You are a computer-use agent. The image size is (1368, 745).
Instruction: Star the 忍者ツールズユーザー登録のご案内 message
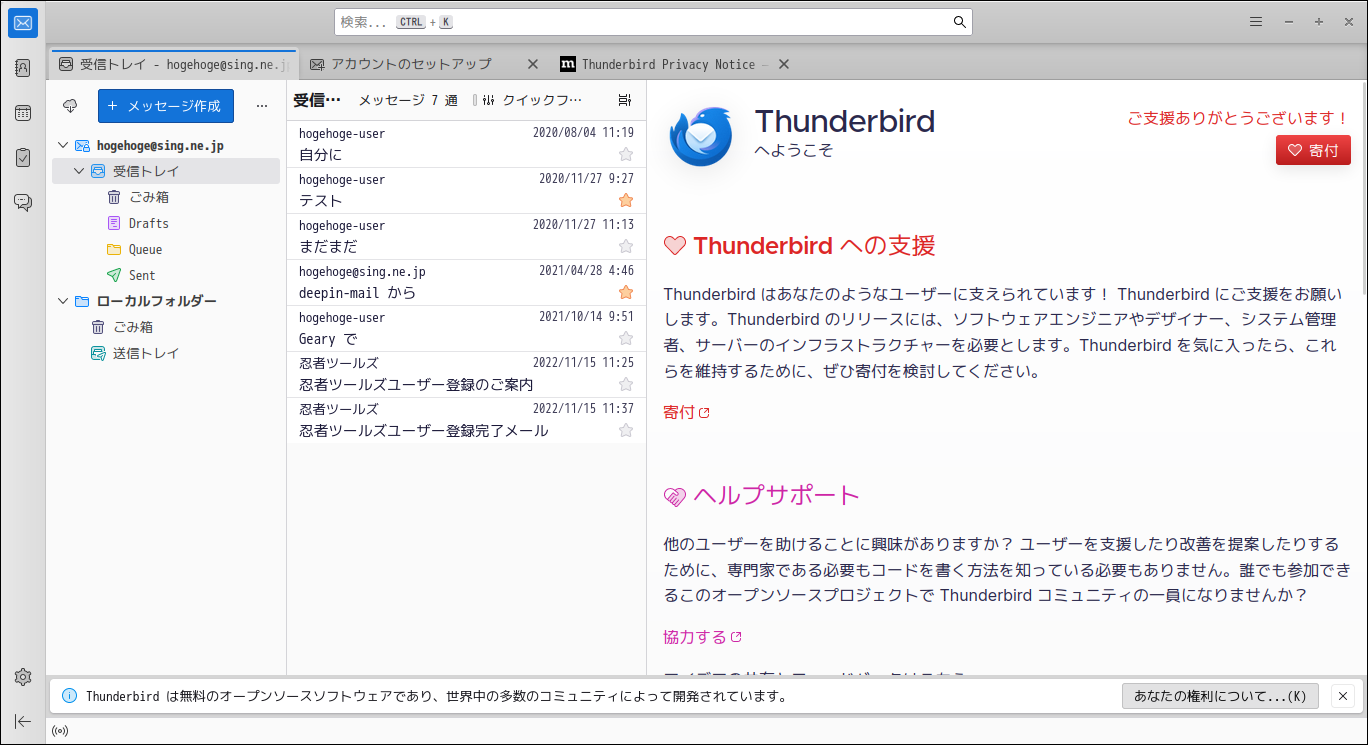coord(626,384)
